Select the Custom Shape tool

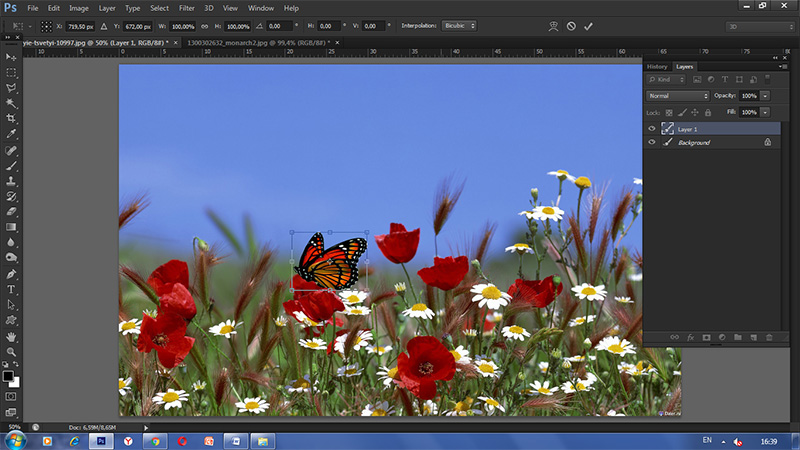click(x=11, y=320)
